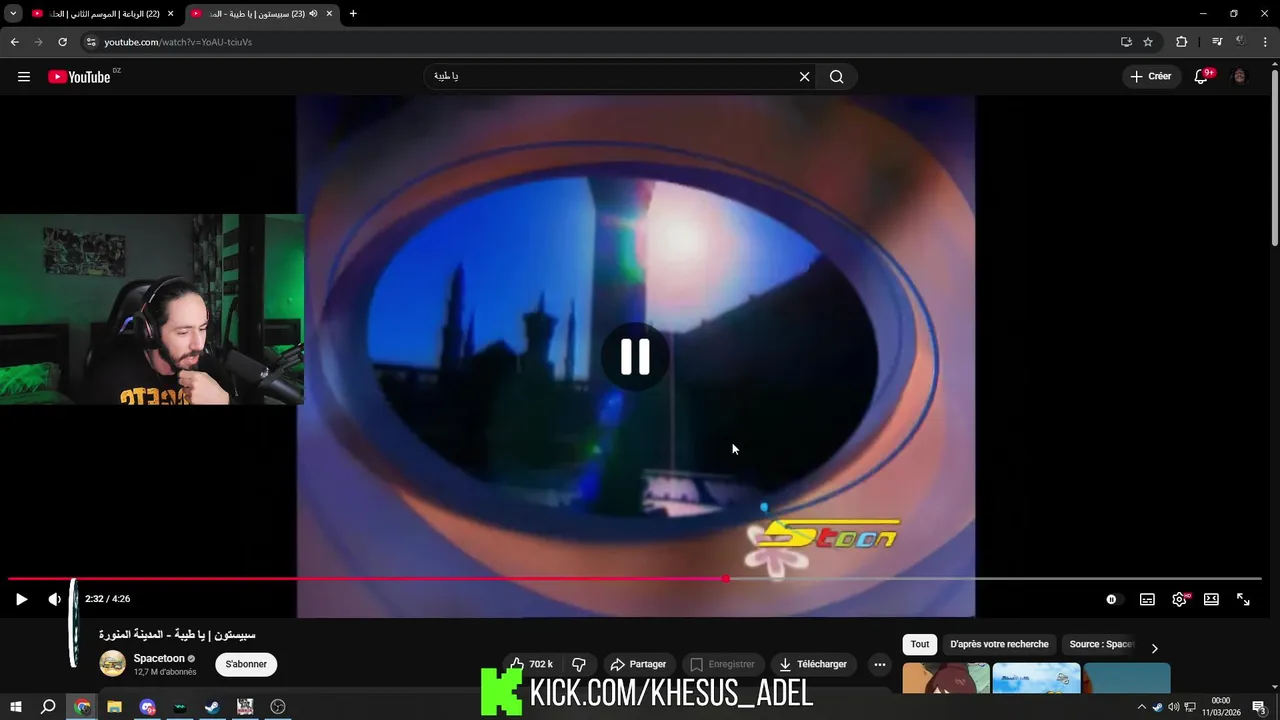This screenshot has width=1280, height=720.
Task: Open the media controls toolbar icon
Action: (1217, 42)
